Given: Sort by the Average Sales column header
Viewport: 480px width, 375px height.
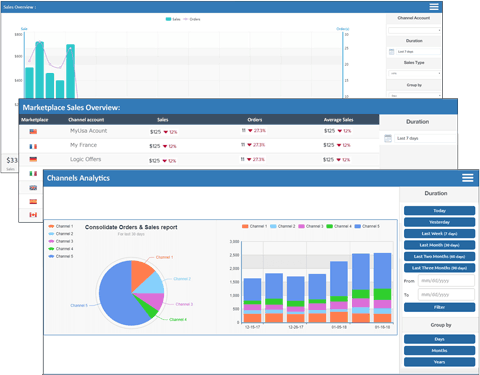Looking at the screenshot, I should tap(338, 120).
